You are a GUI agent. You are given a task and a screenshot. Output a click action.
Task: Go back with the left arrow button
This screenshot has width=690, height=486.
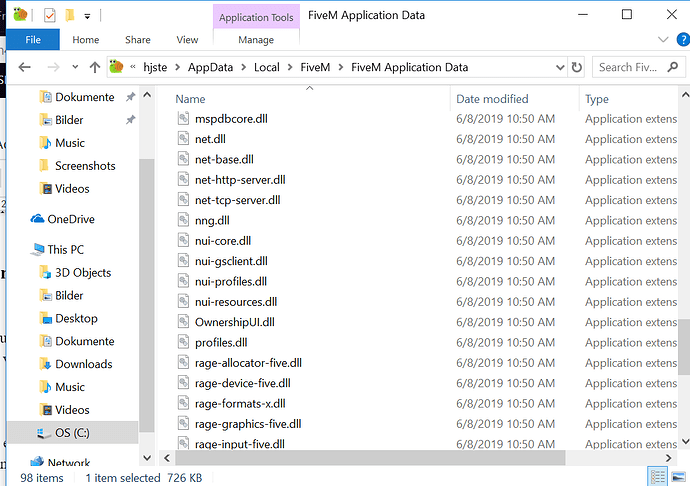[25, 67]
